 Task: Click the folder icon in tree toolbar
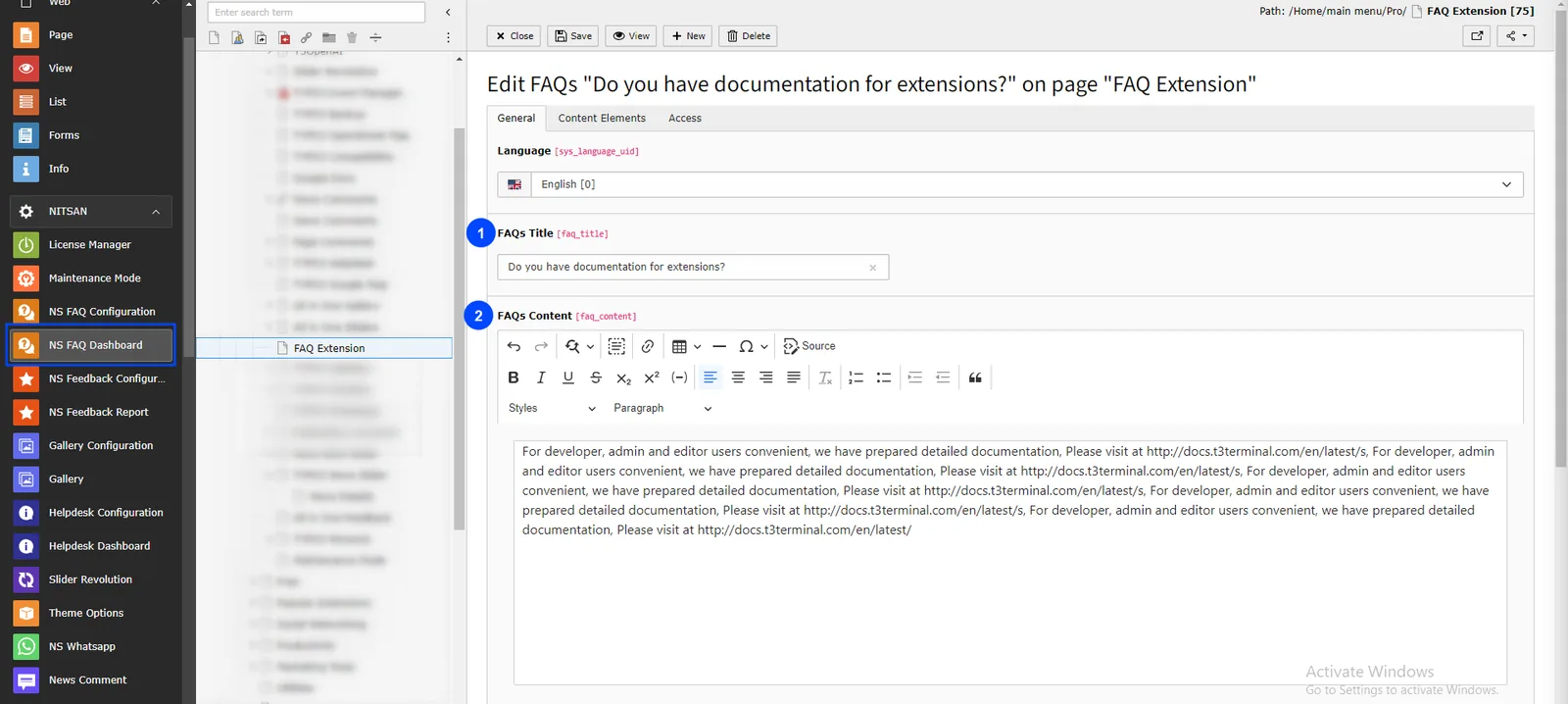tap(329, 38)
